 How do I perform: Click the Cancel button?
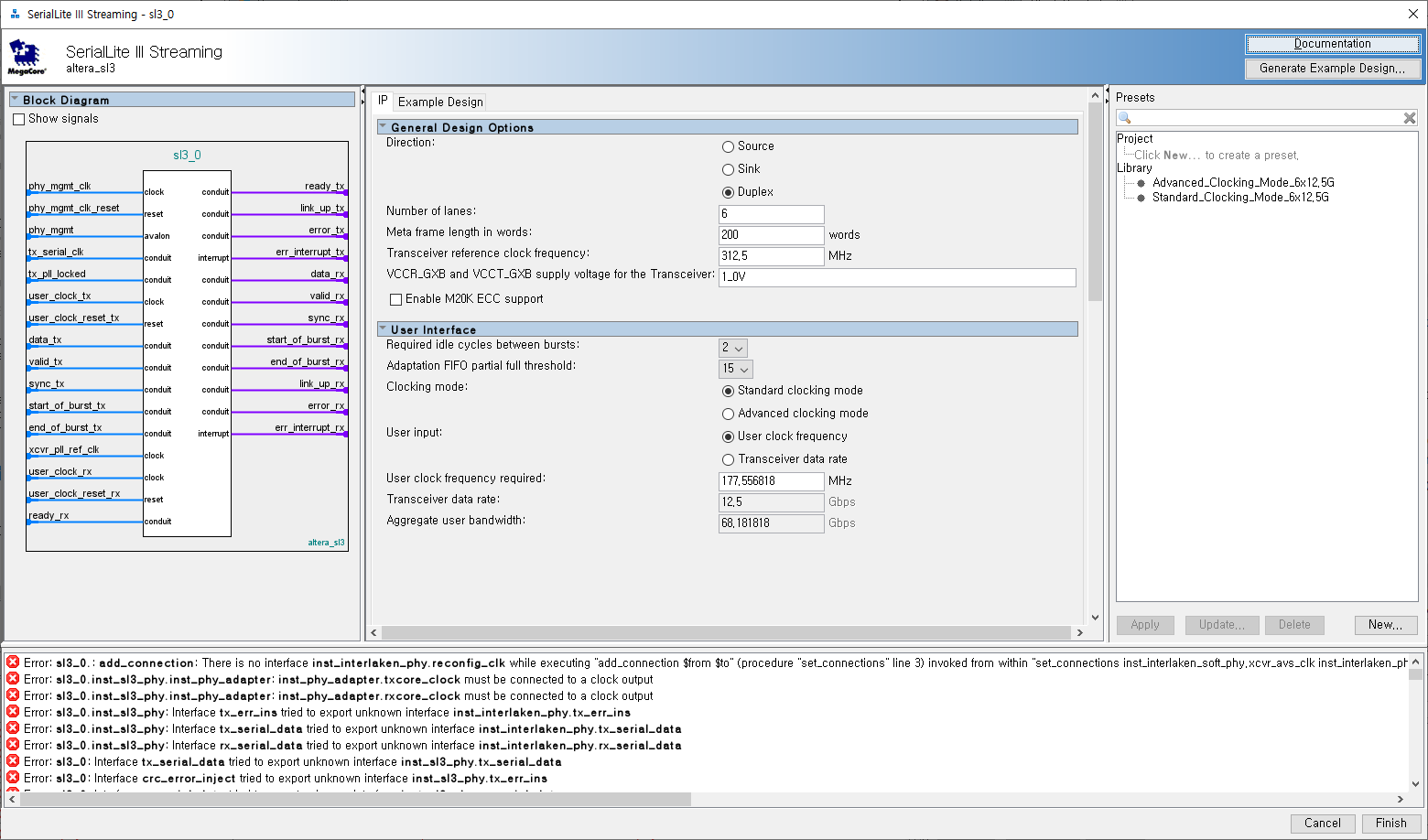click(x=1323, y=824)
